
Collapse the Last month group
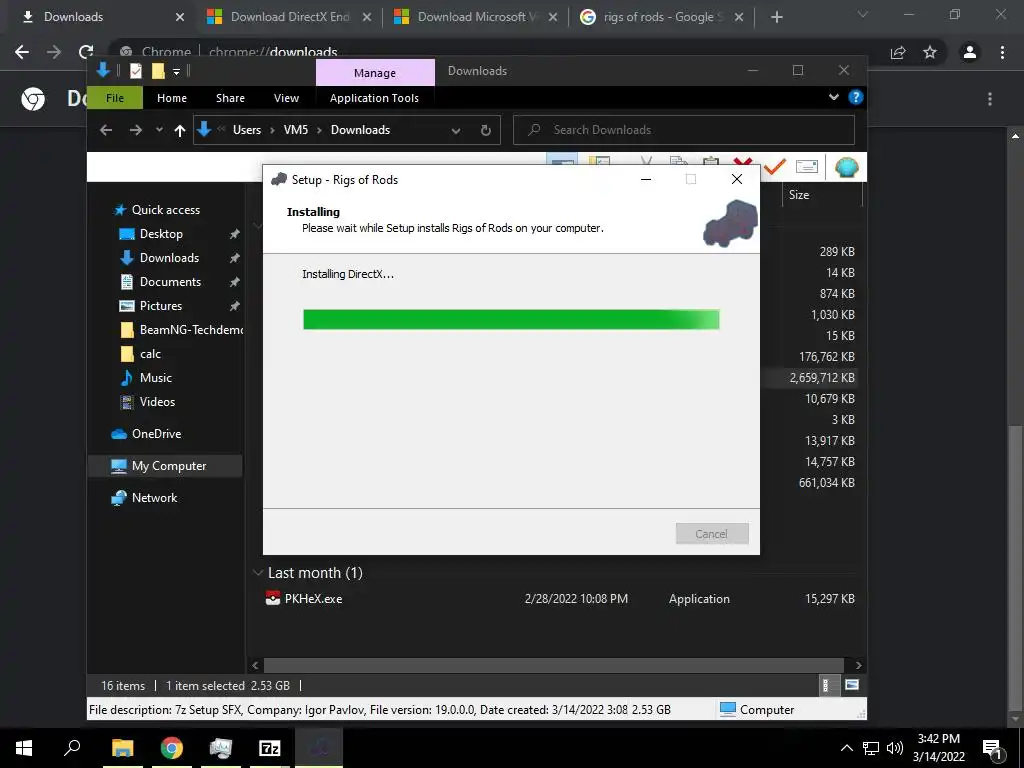pos(258,573)
